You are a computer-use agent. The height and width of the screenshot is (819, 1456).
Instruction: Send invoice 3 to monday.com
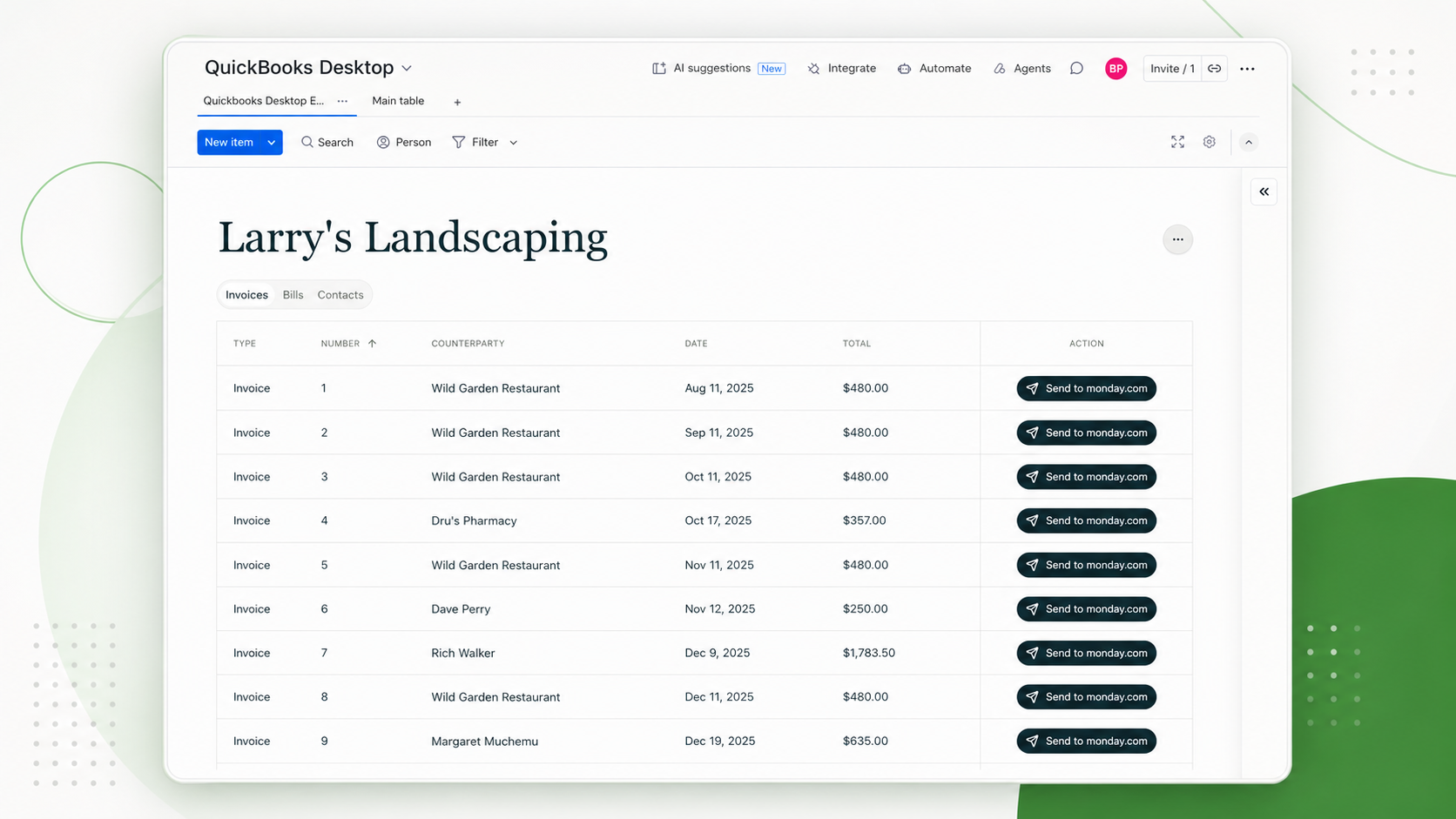pos(1086,477)
